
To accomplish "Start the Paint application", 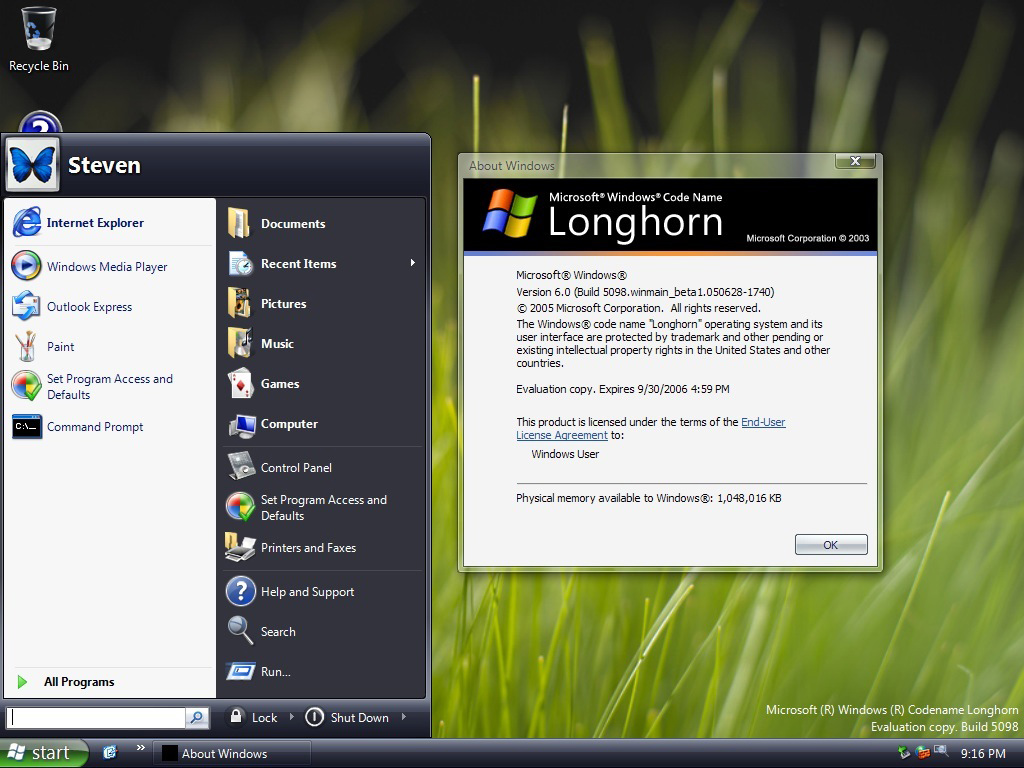I will pos(60,347).
